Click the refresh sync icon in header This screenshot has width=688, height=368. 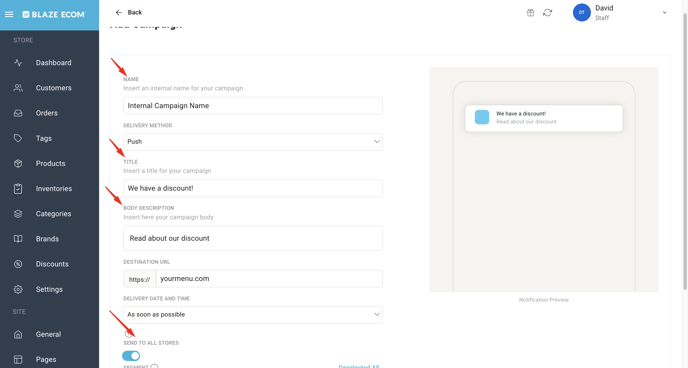coord(548,13)
